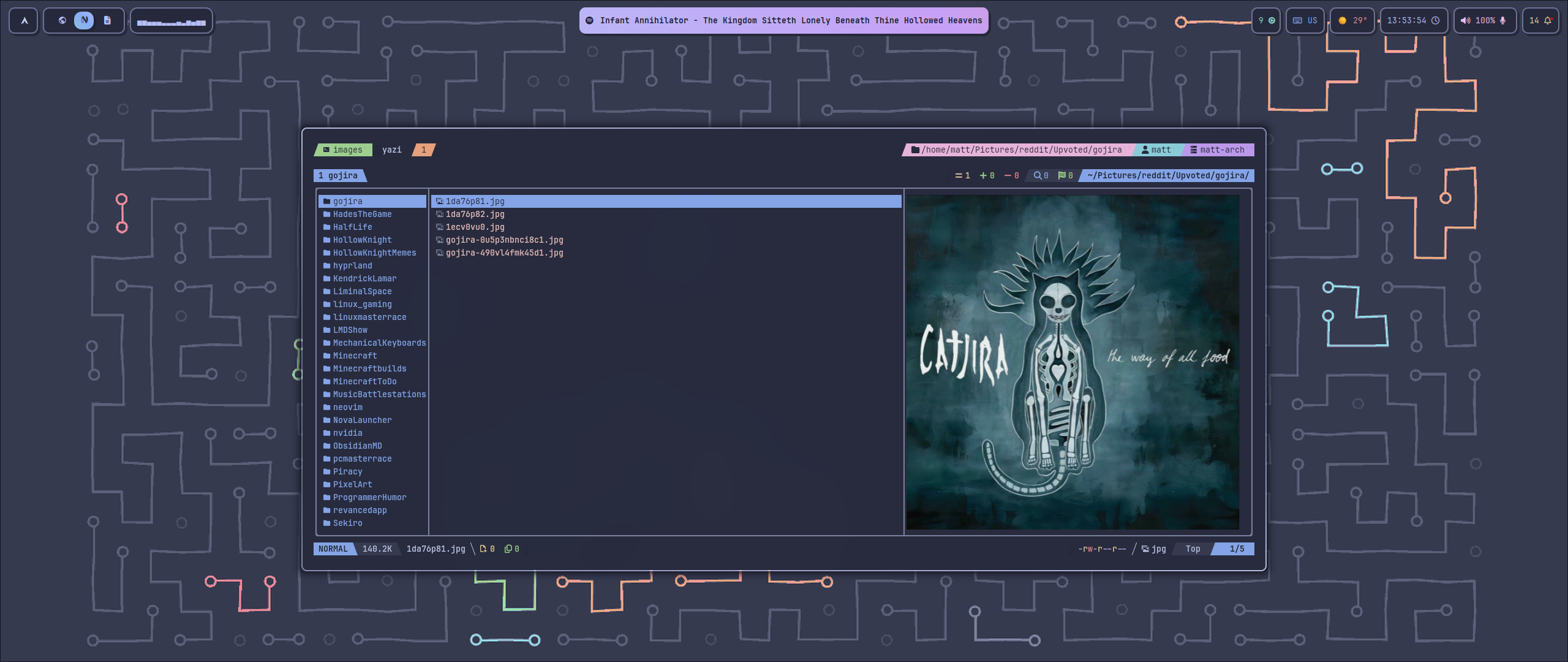Click tab 1 next to the yazi title
1568x662 pixels.
423,150
